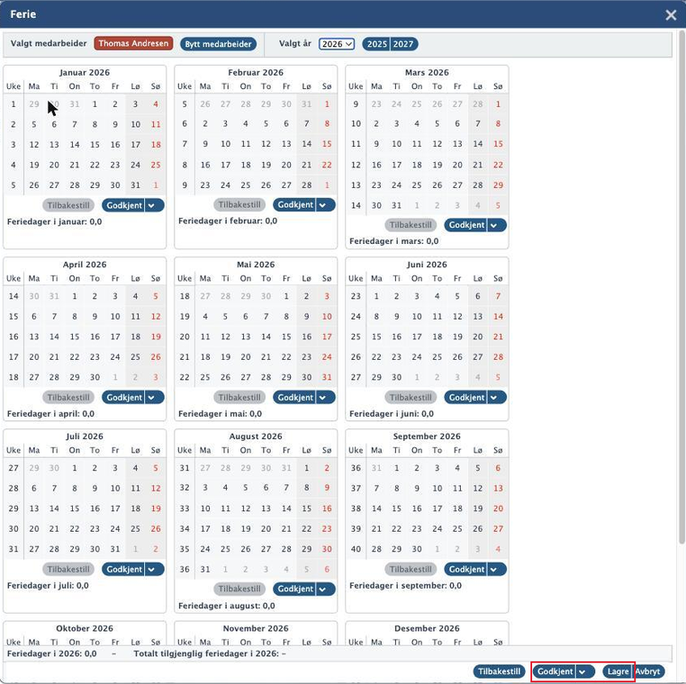Image resolution: width=686 pixels, height=684 pixels.
Task: Select 19 in Januar 2026
Action: pos(34,165)
